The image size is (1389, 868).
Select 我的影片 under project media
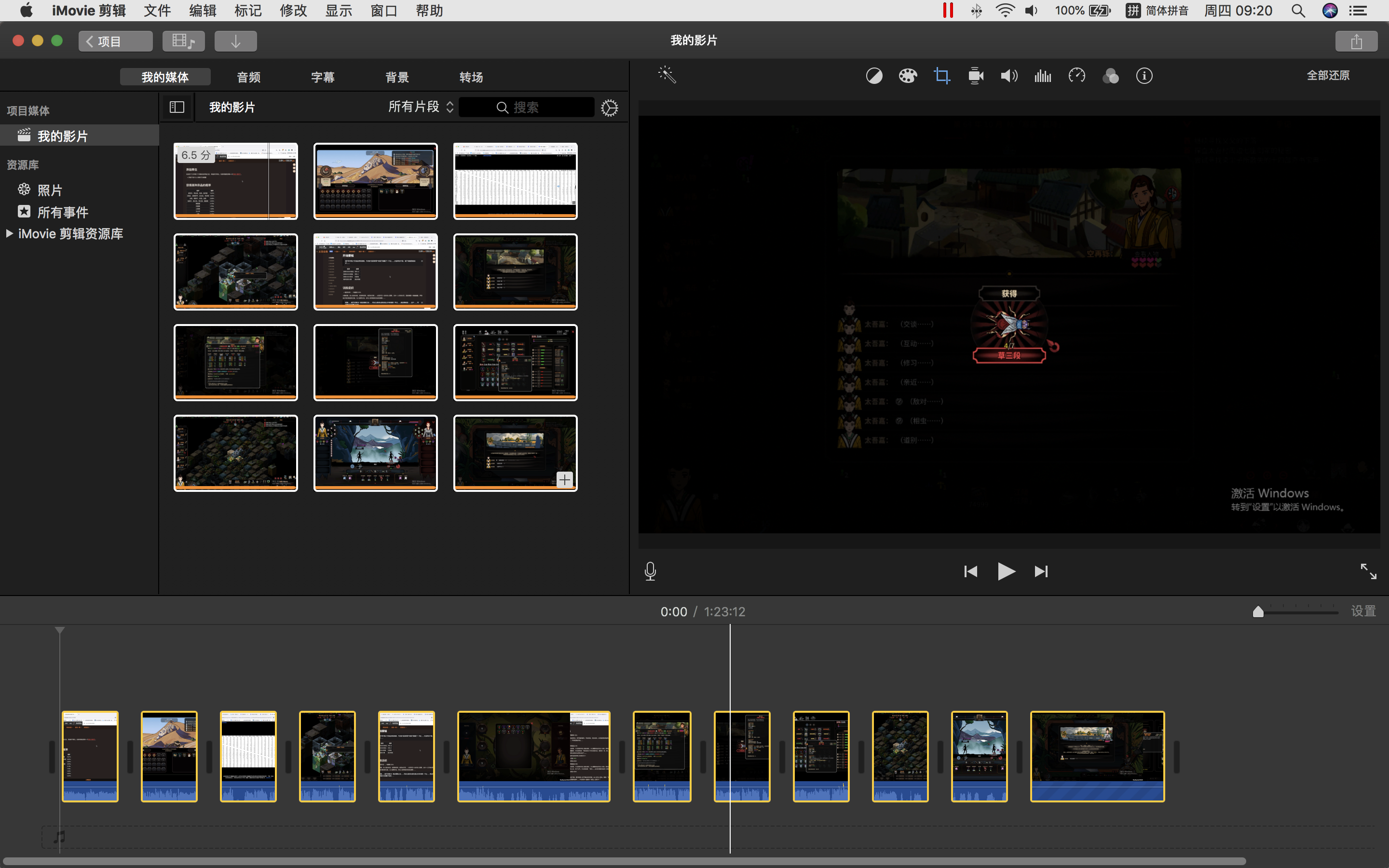tap(79, 136)
